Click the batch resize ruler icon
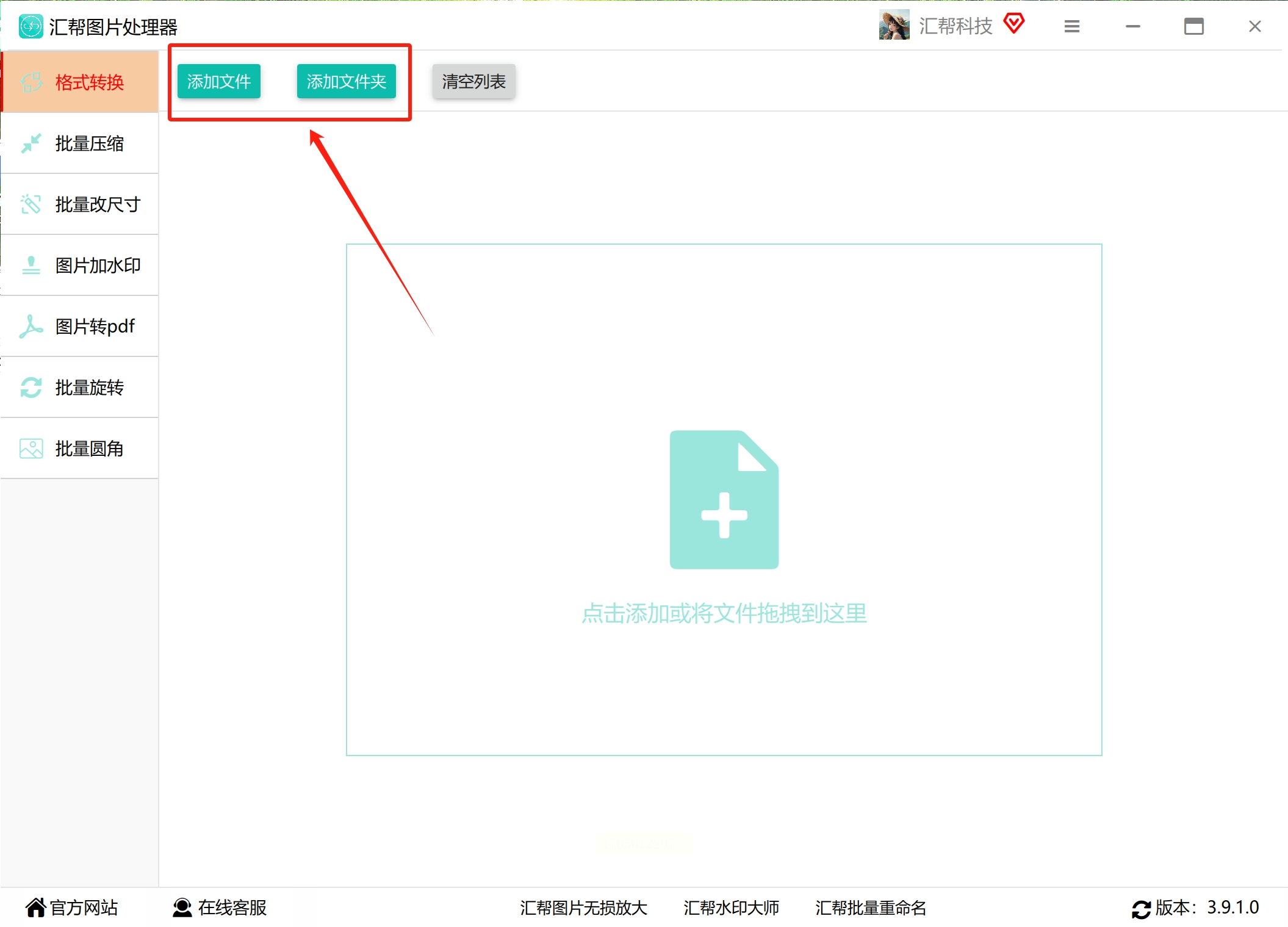1288x927 pixels. point(31,204)
